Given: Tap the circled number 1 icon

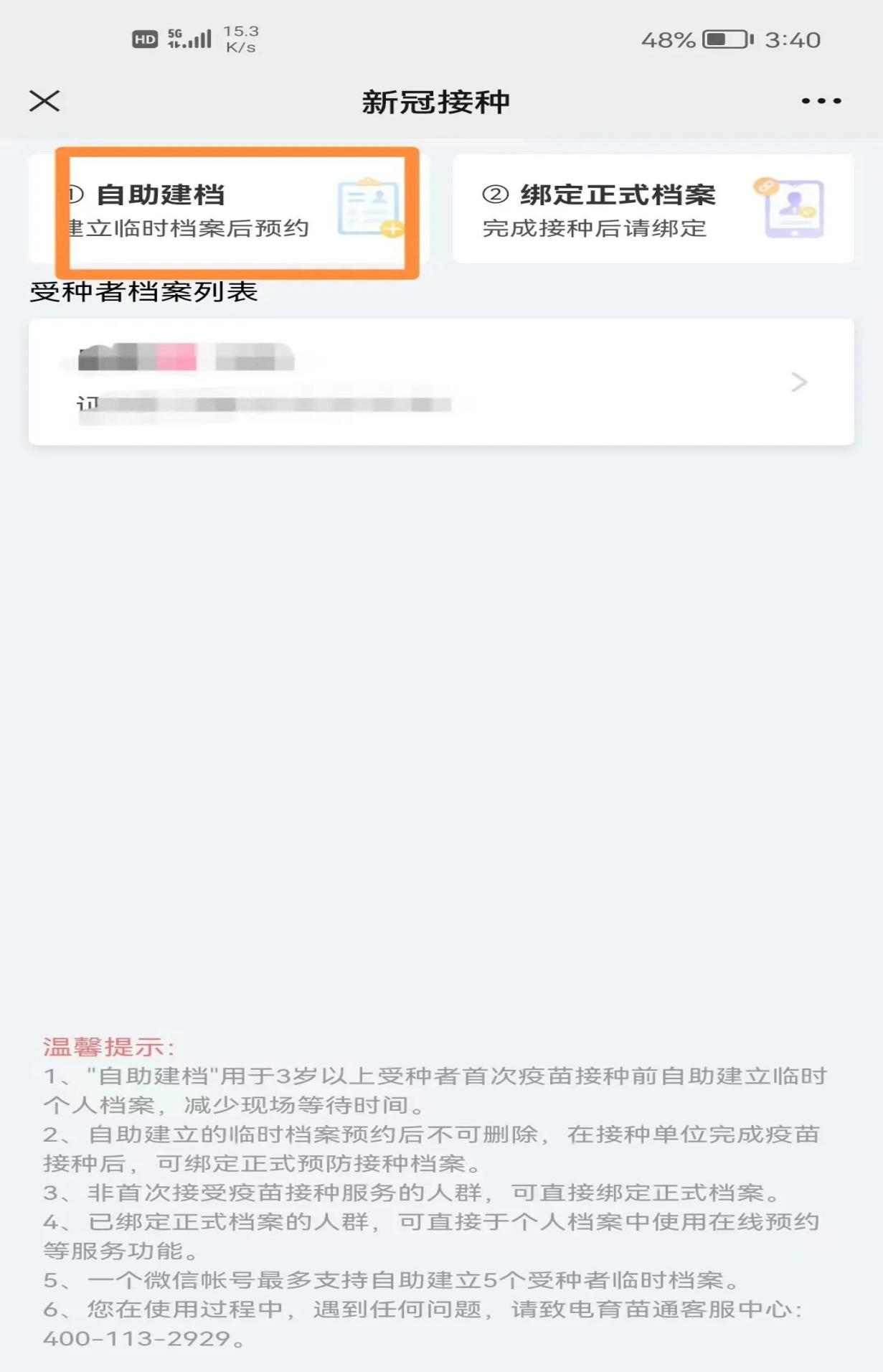Looking at the screenshot, I should 75,194.
